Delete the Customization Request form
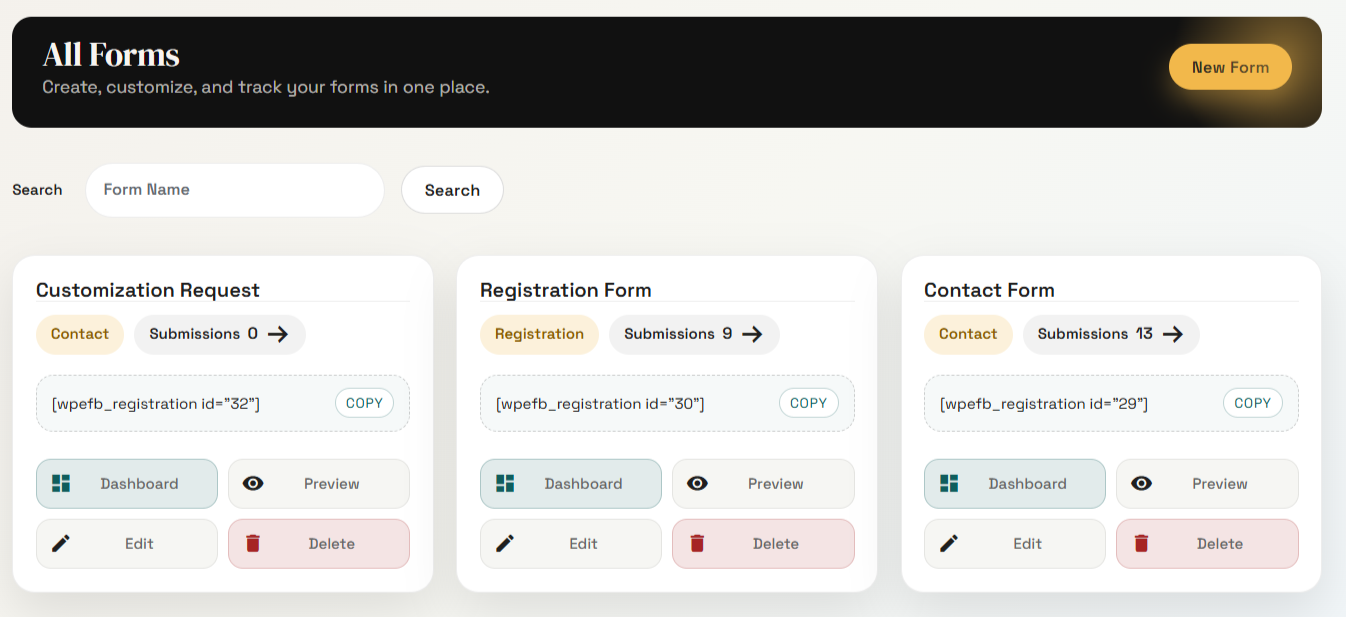1346x617 pixels. tap(318, 543)
